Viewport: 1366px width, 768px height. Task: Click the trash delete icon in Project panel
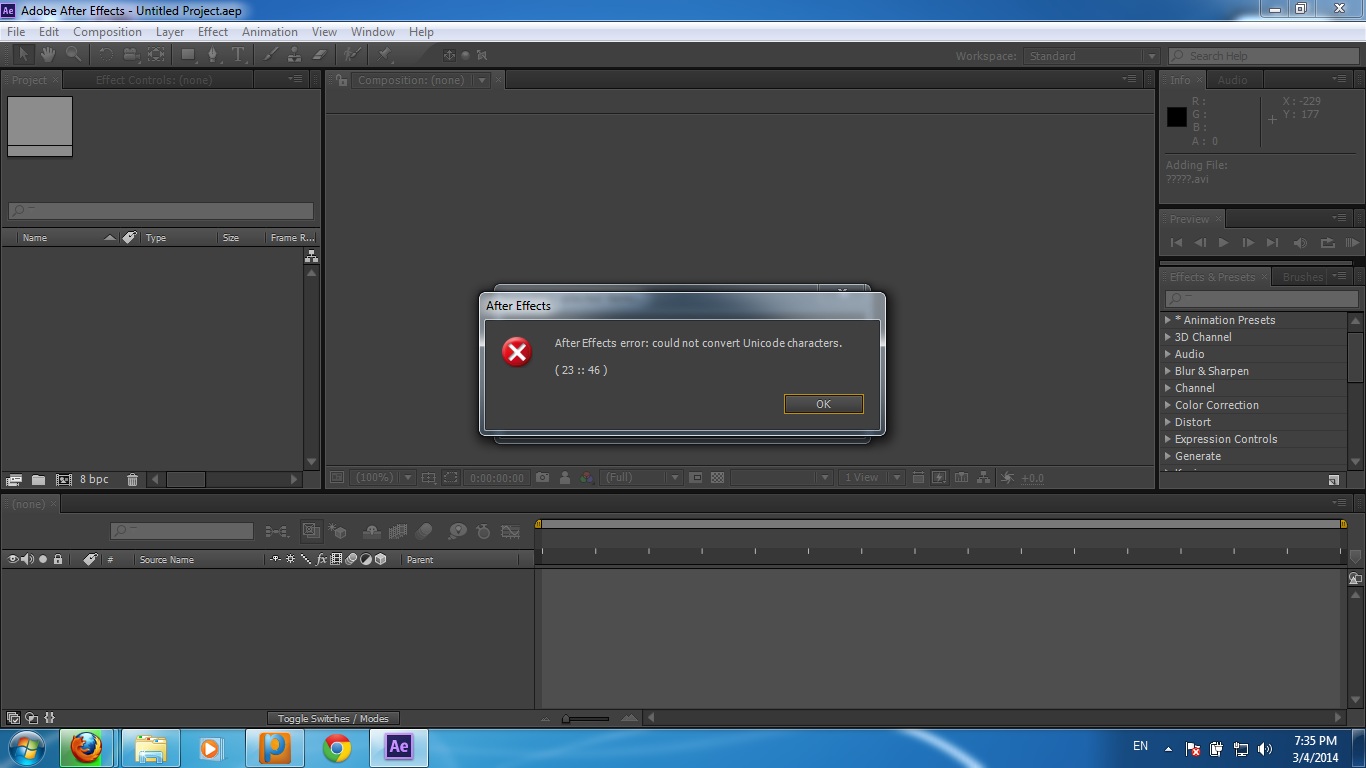click(132, 480)
